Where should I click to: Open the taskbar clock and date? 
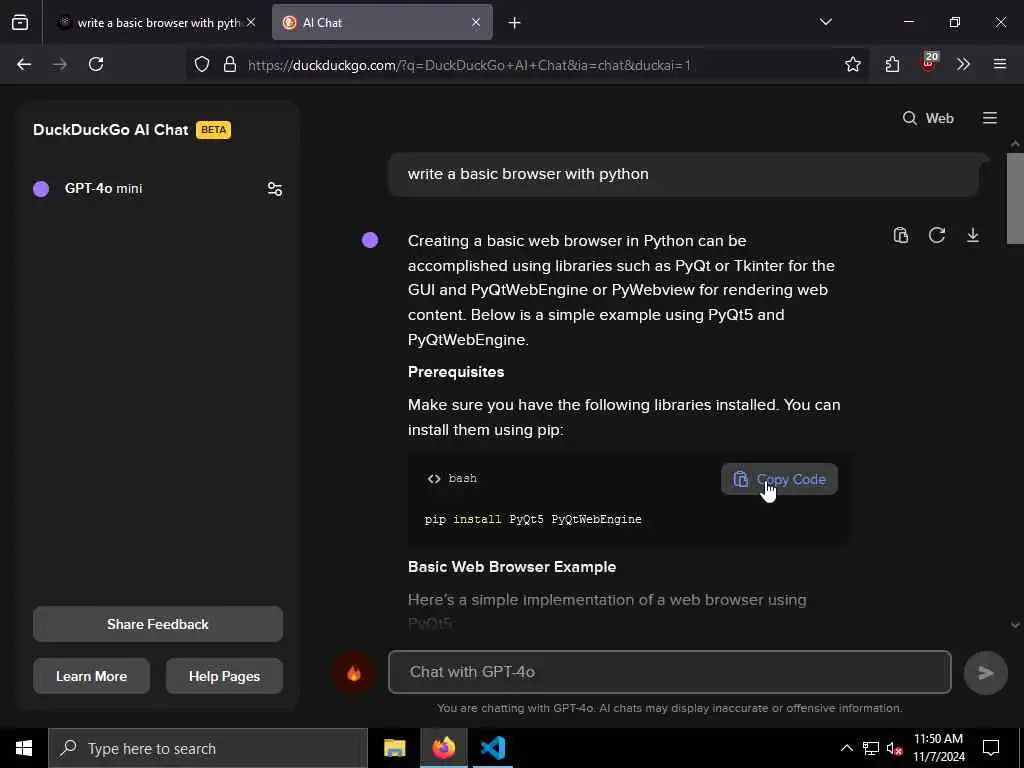(x=938, y=748)
